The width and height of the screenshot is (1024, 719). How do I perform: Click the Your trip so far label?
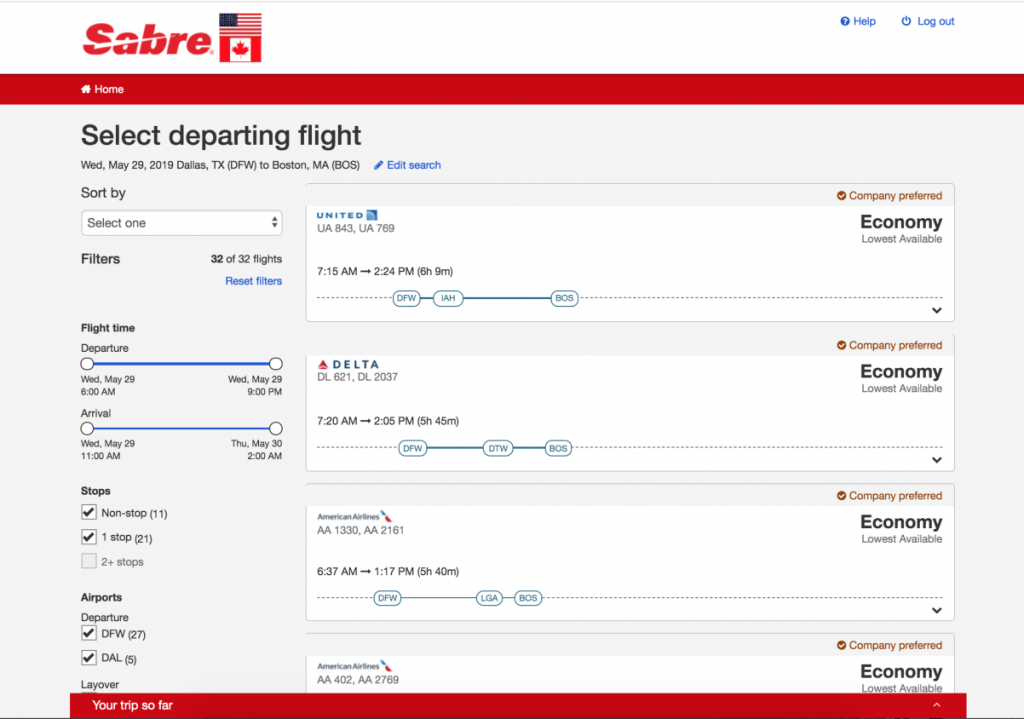click(133, 705)
